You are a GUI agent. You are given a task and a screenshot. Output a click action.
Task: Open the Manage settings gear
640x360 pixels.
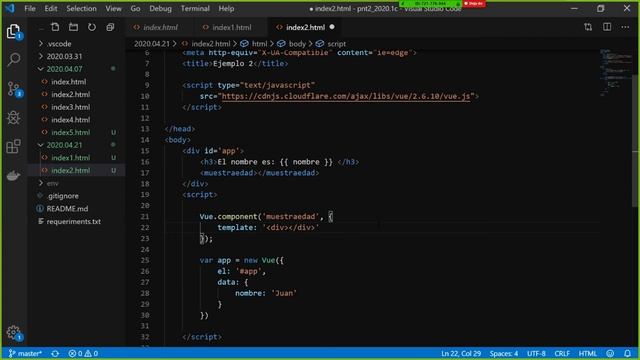pos(14,333)
